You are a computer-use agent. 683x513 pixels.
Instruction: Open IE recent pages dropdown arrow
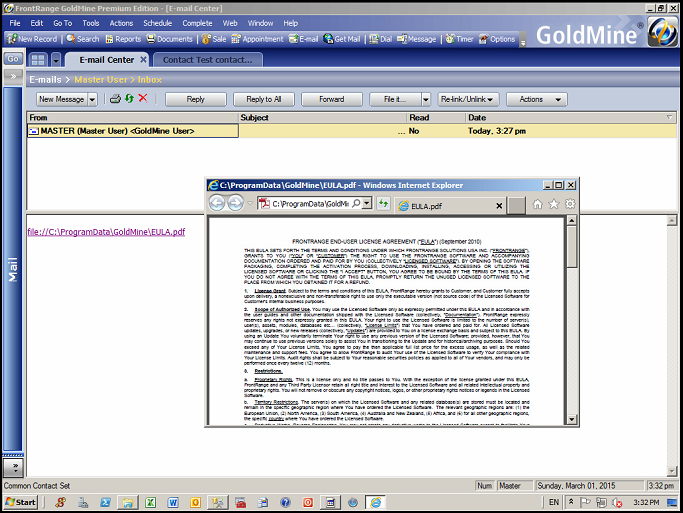[250, 203]
